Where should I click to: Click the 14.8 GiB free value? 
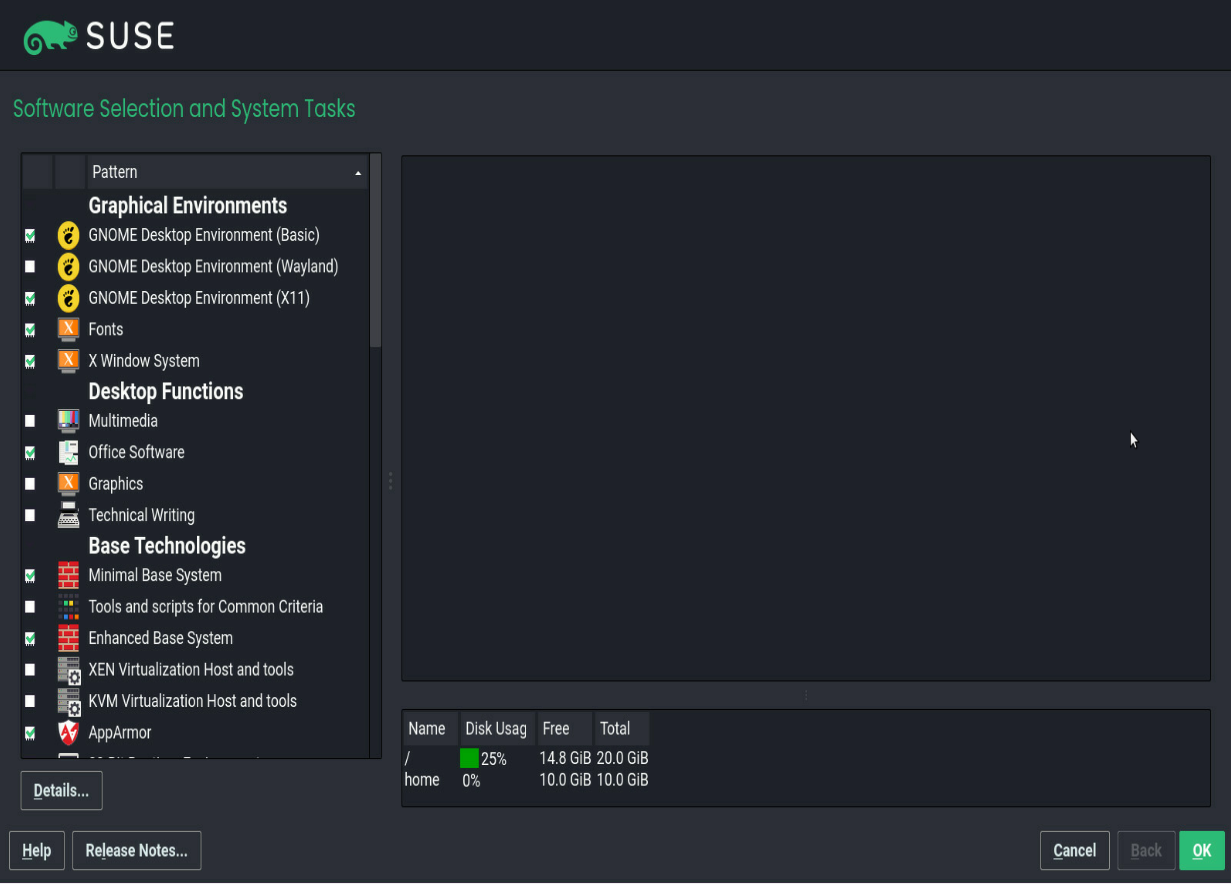pyautogui.click(x=565, y=759)
